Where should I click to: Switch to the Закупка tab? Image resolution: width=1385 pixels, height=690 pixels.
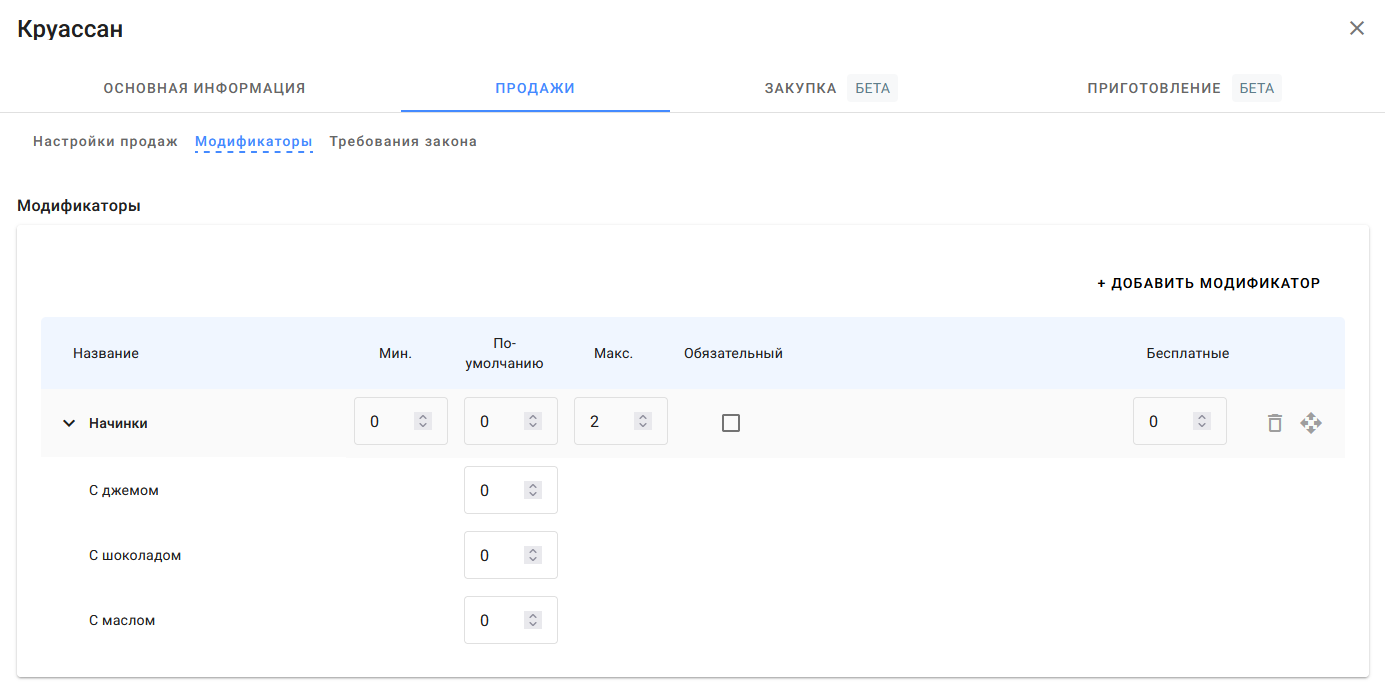[x=801, y=88]
